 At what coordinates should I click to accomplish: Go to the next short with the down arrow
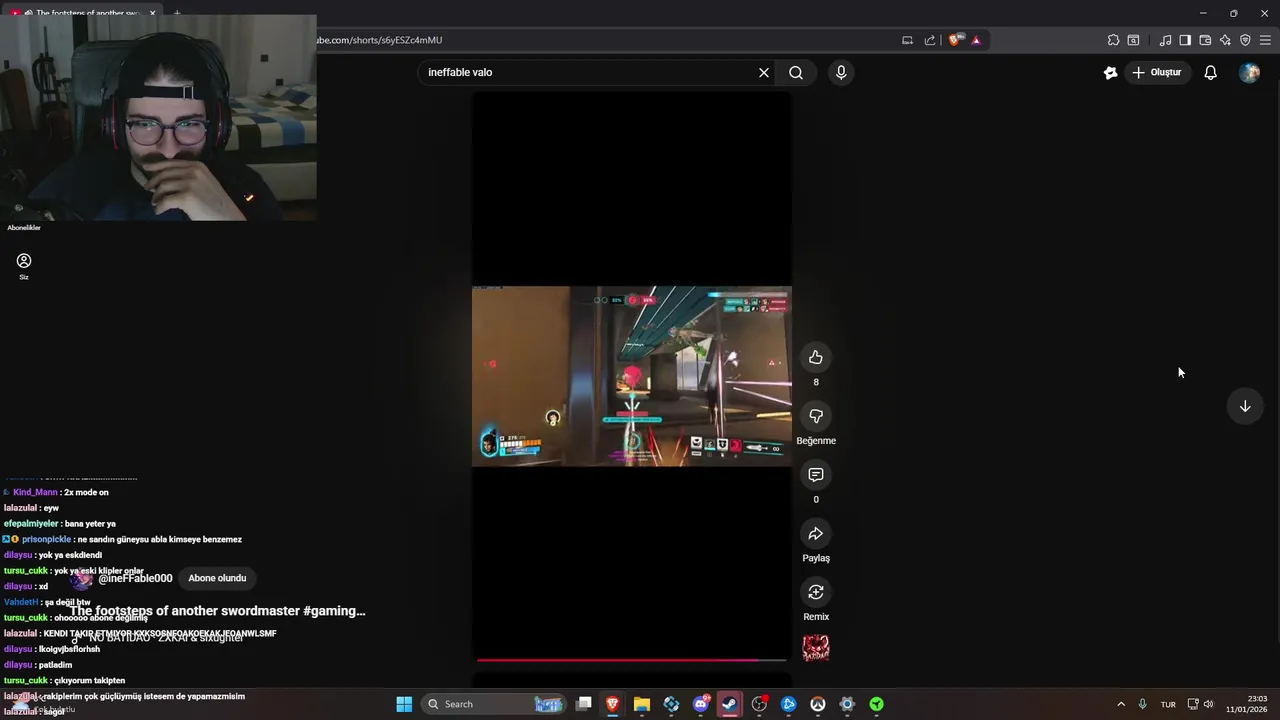tap(1245, 406)
